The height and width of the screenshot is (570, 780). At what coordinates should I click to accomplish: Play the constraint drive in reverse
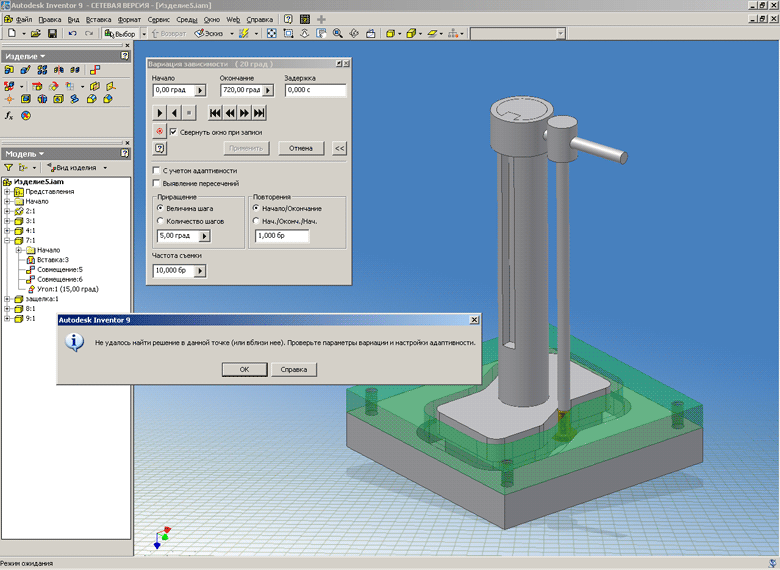pos(174,113)
